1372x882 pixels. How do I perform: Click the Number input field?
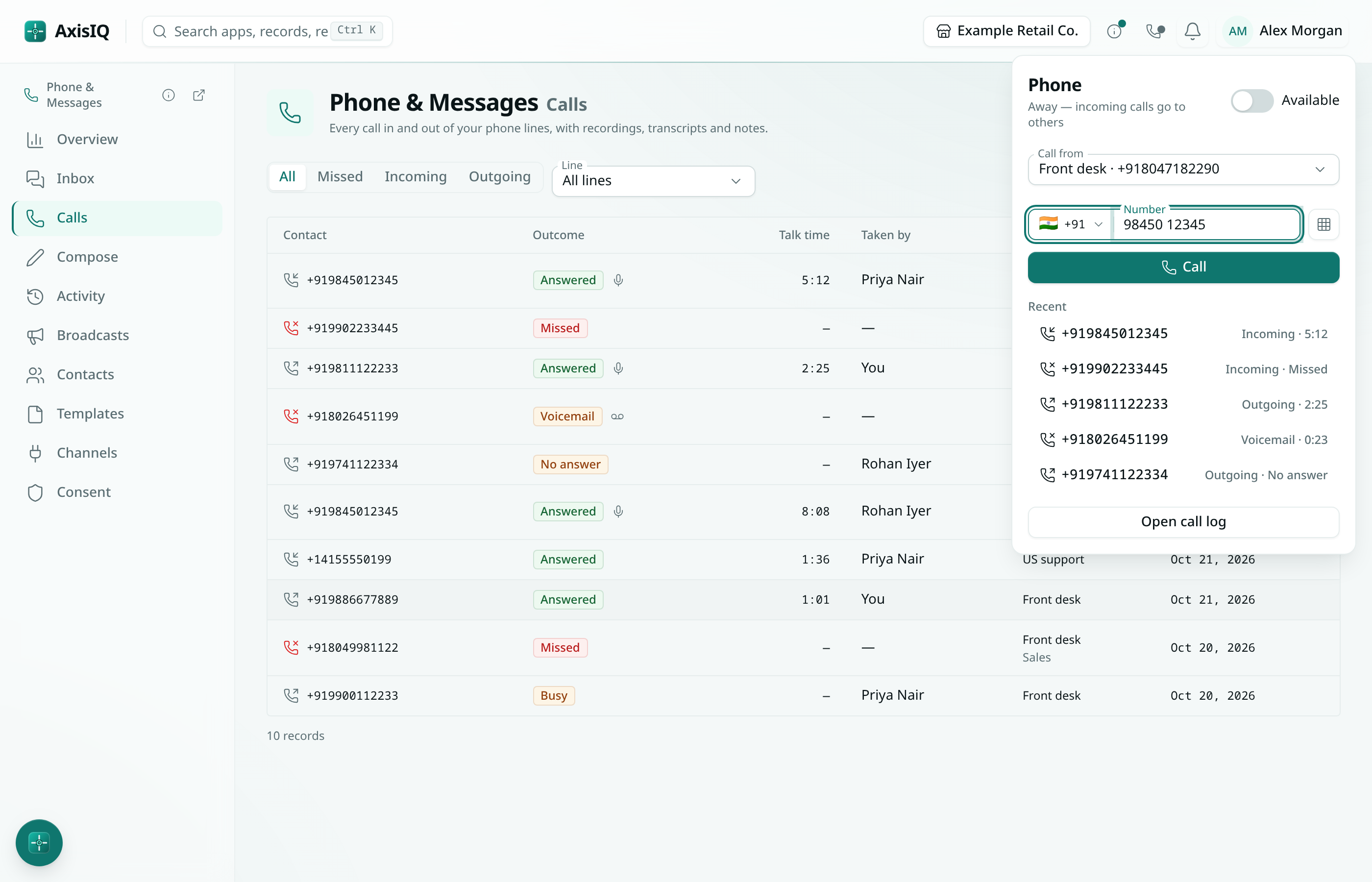tap(1206, 224)
